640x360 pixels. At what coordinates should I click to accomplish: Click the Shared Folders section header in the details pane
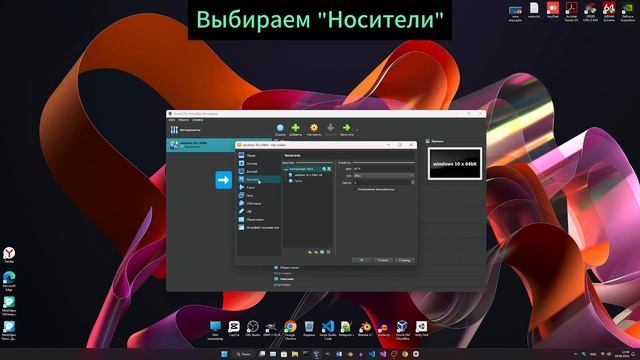287,268
